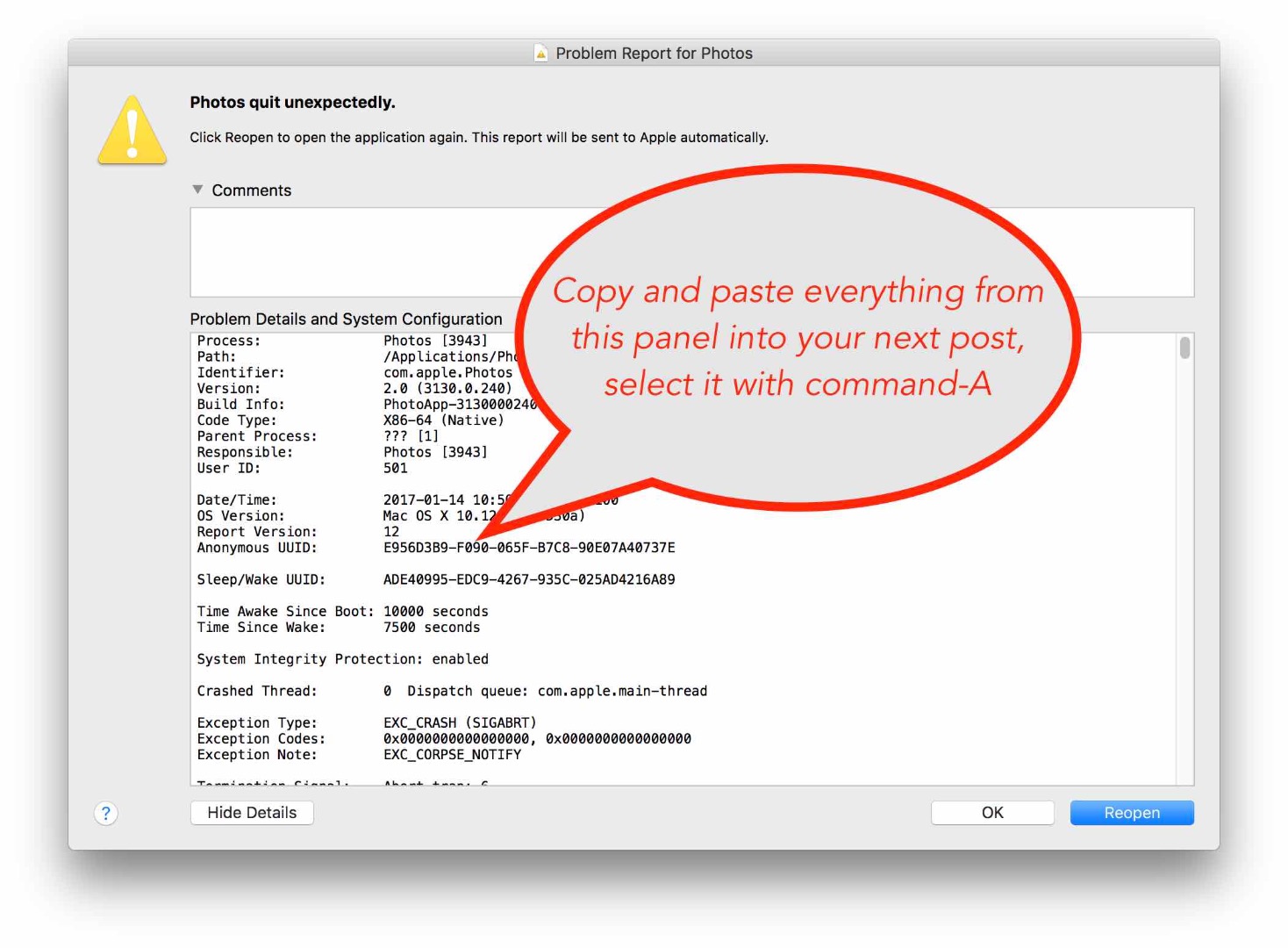1288x948 pixels.
Task: Click 'Photos [3943]' value in the Responsible row
Action: tap(435, 452)
